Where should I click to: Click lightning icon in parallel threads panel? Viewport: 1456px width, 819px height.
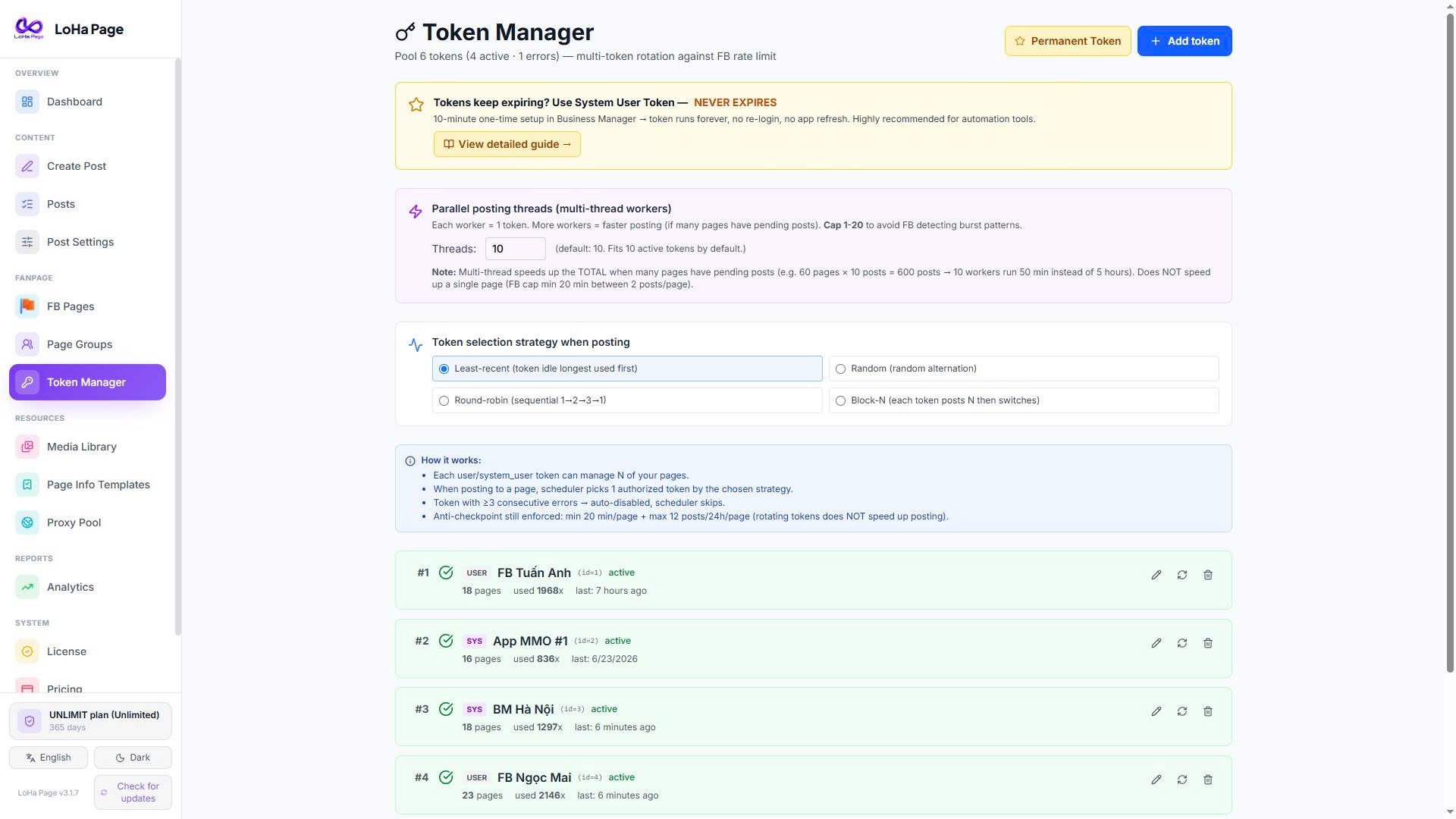coord(416,212)
